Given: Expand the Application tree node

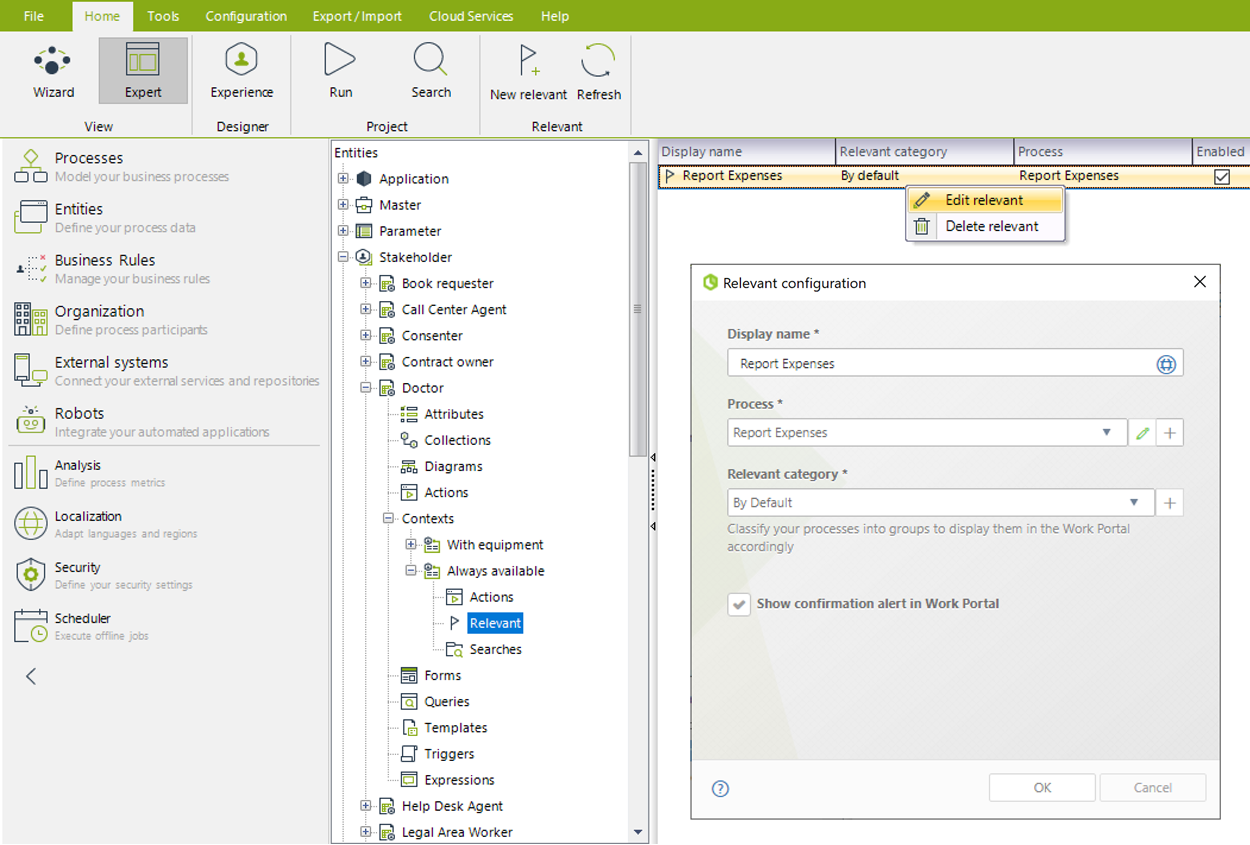Looking at the screenshot, I should 343,179.
